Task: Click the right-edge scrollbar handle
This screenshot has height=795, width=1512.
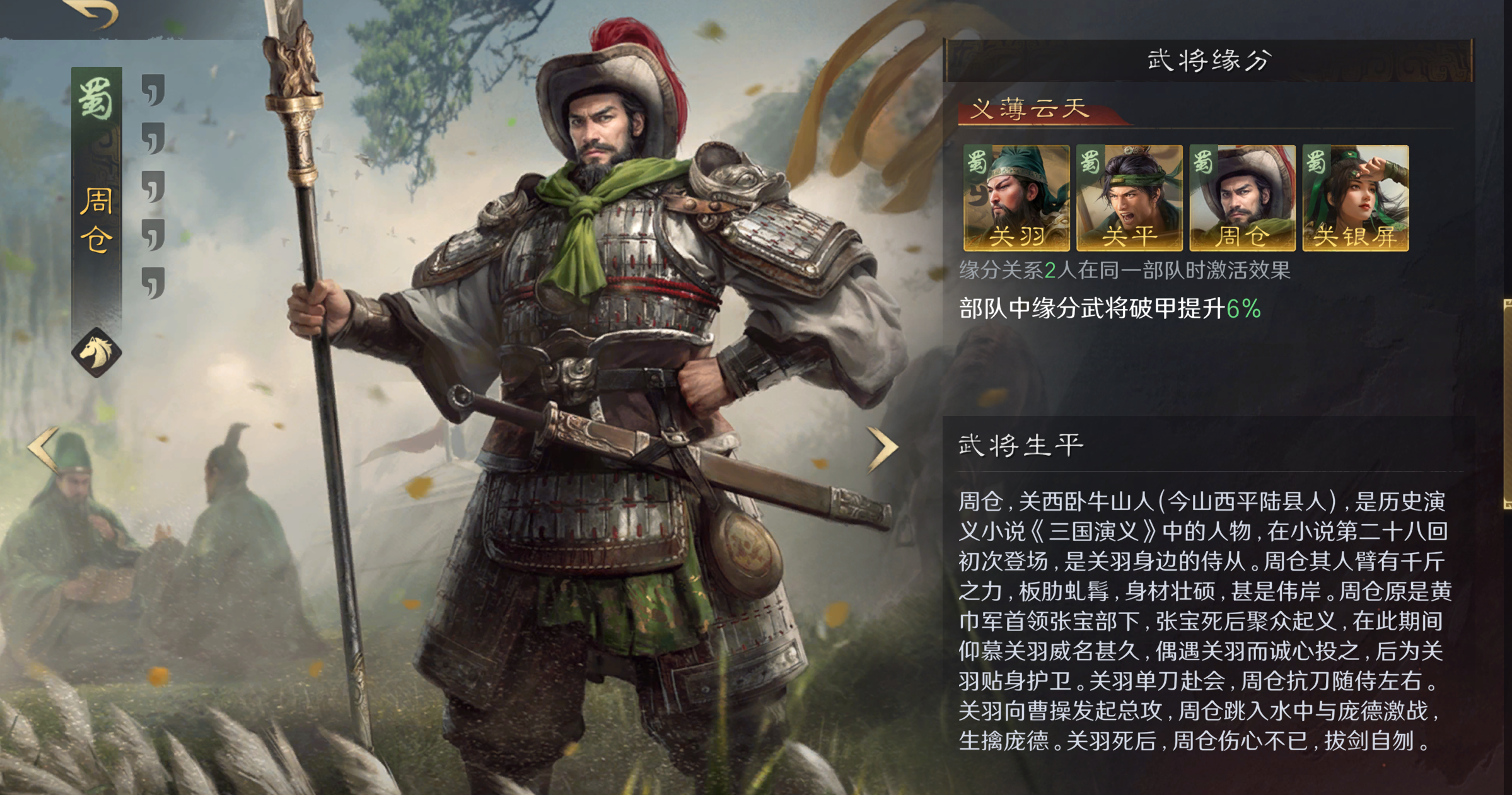Action: (x=1508, y=403)
